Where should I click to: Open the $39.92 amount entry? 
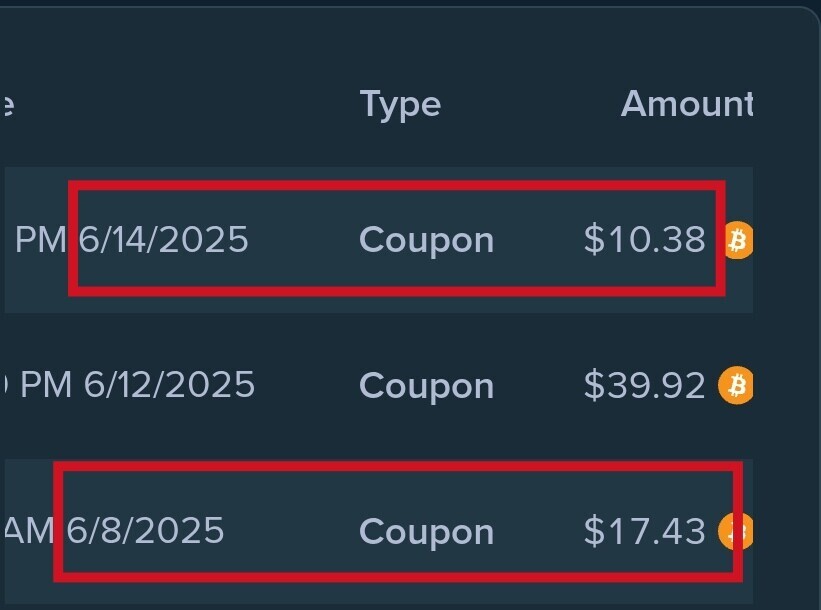pyautogui.click(x=645, y=385)
